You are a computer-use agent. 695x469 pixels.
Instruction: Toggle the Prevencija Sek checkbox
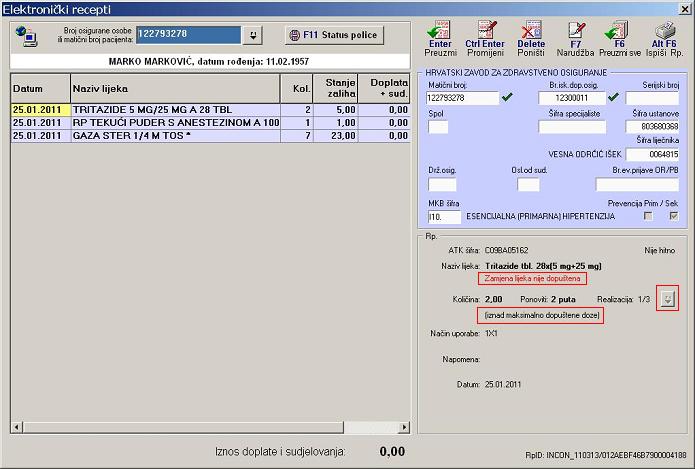[x=674, y=216]
